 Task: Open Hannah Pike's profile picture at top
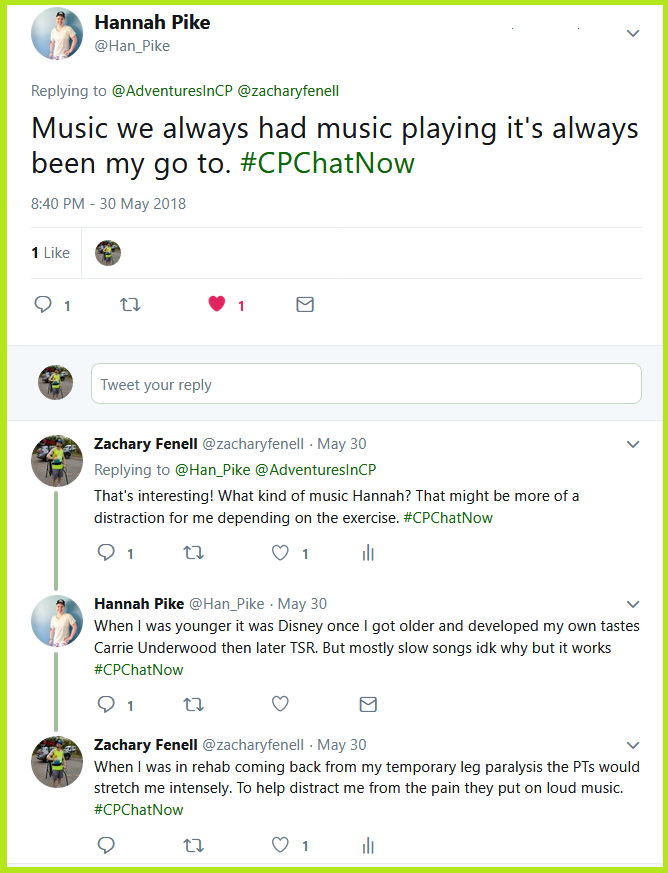tap(57, 35)
